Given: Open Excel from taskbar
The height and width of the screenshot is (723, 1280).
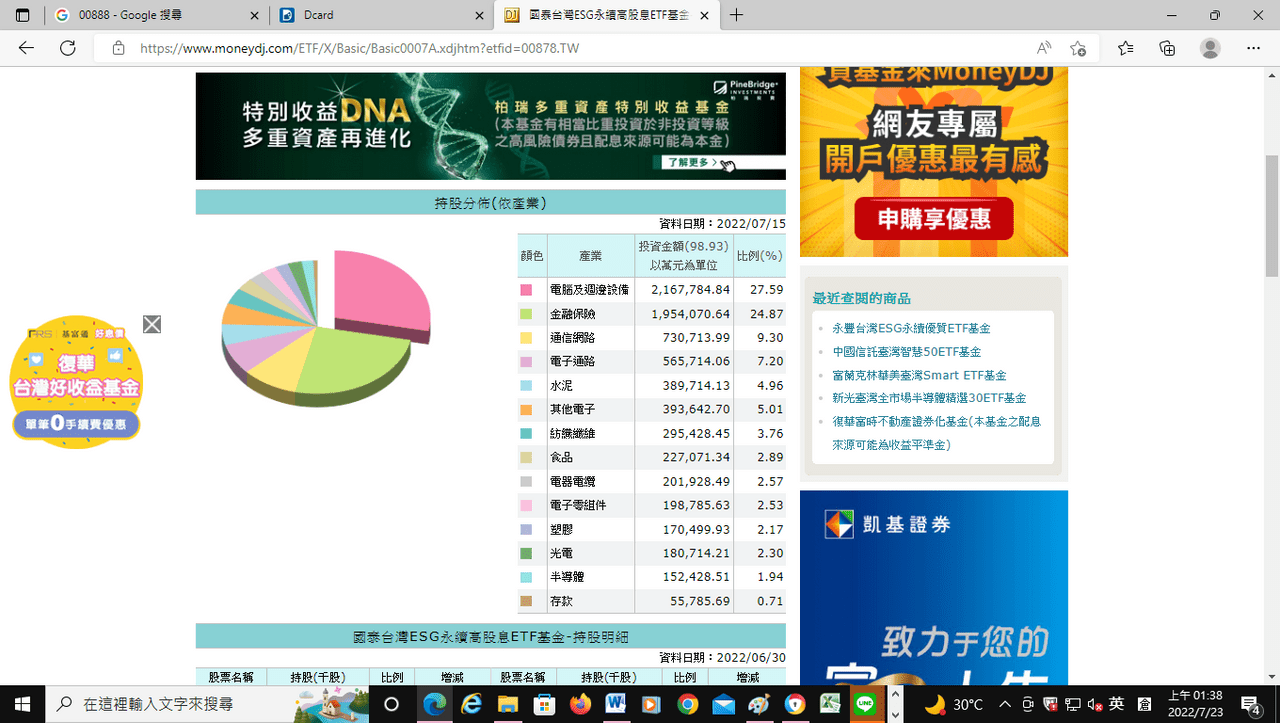Looking at the screenshot, I should tap(829, 704).
